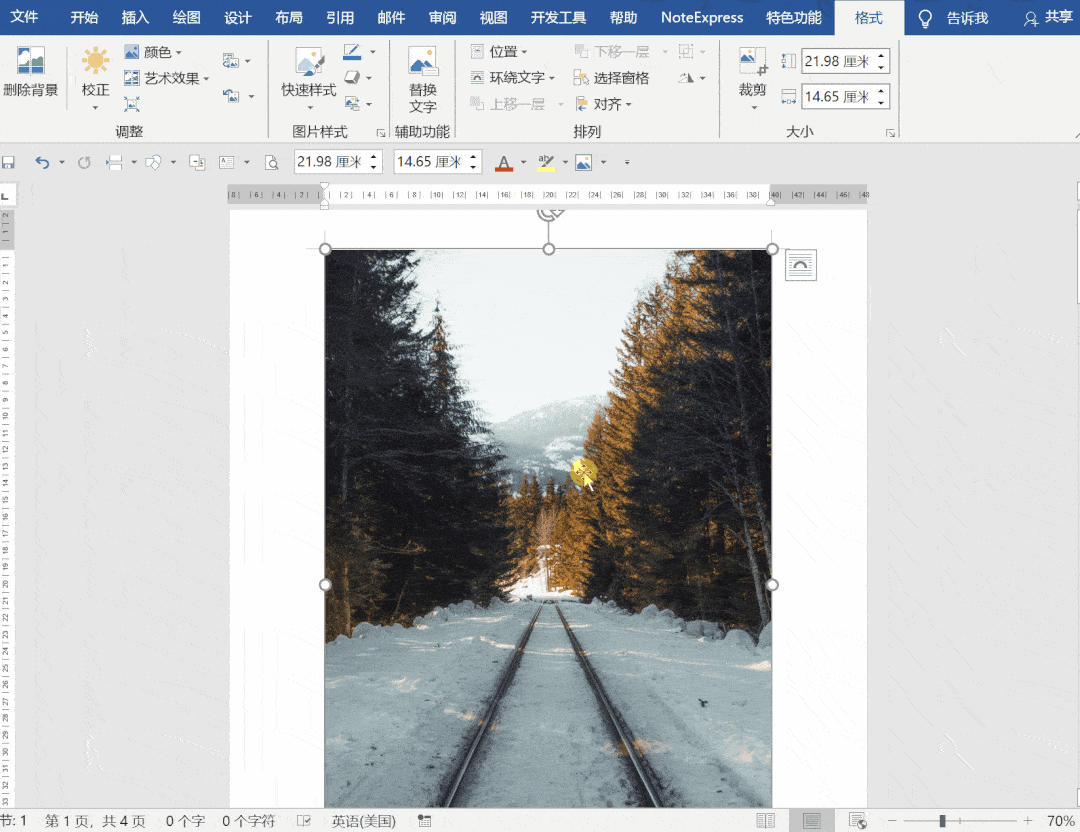Switch to print layout view in status bar
The width and height of the screenshot is (1080, 832).
click(812, 821)
